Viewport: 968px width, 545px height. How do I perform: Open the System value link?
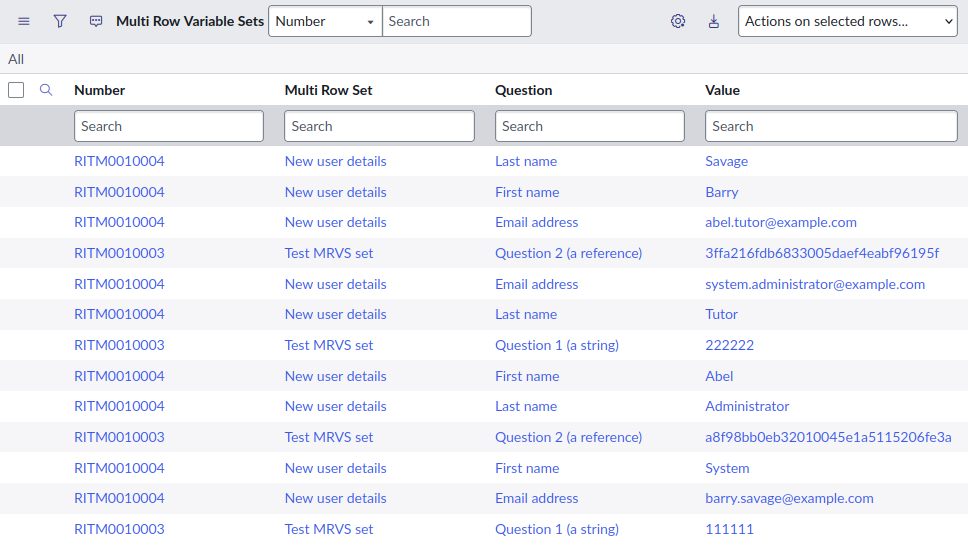[x=727, y=468]
